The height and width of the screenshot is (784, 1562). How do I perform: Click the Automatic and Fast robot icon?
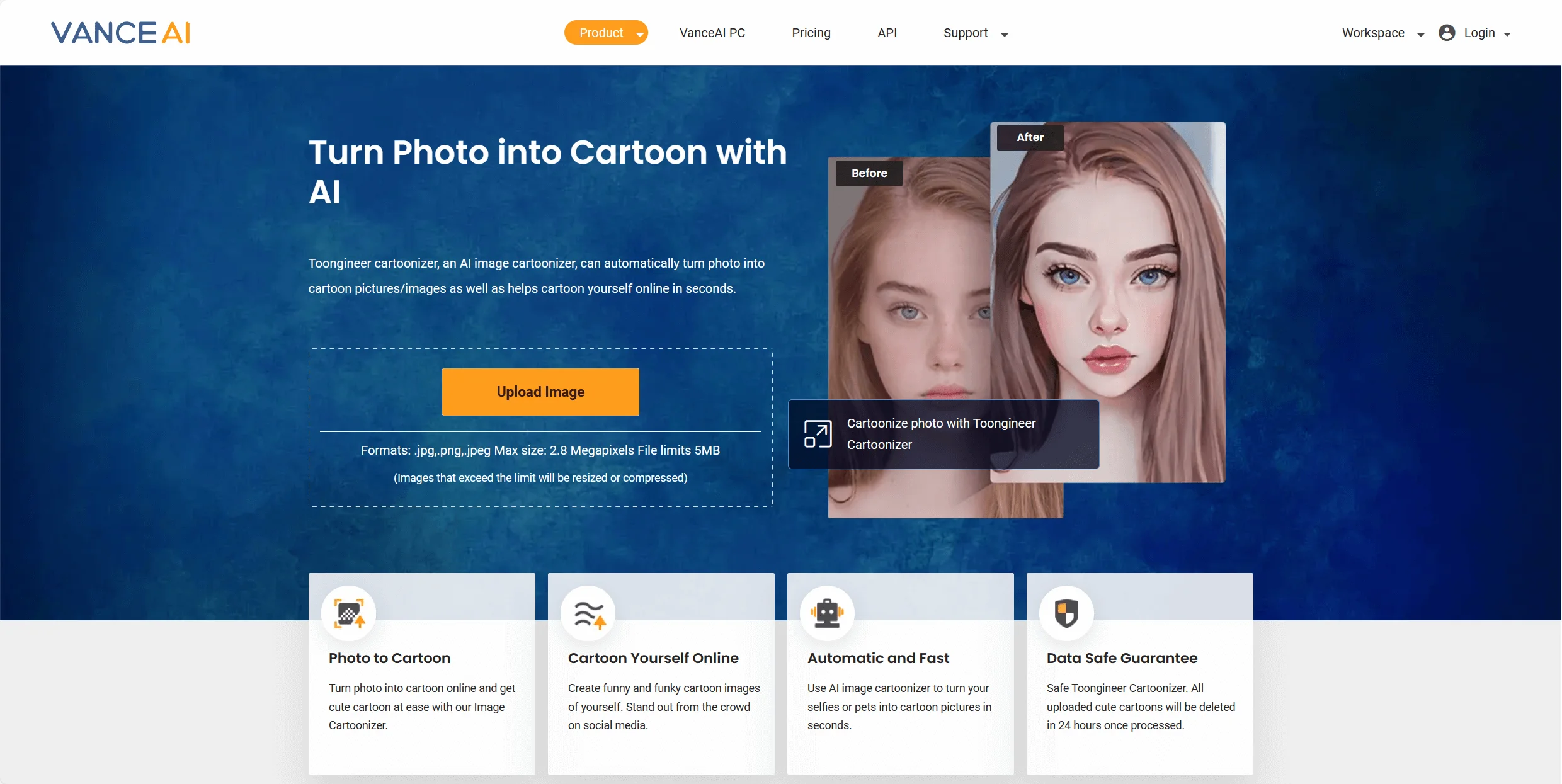click(827, 613)
